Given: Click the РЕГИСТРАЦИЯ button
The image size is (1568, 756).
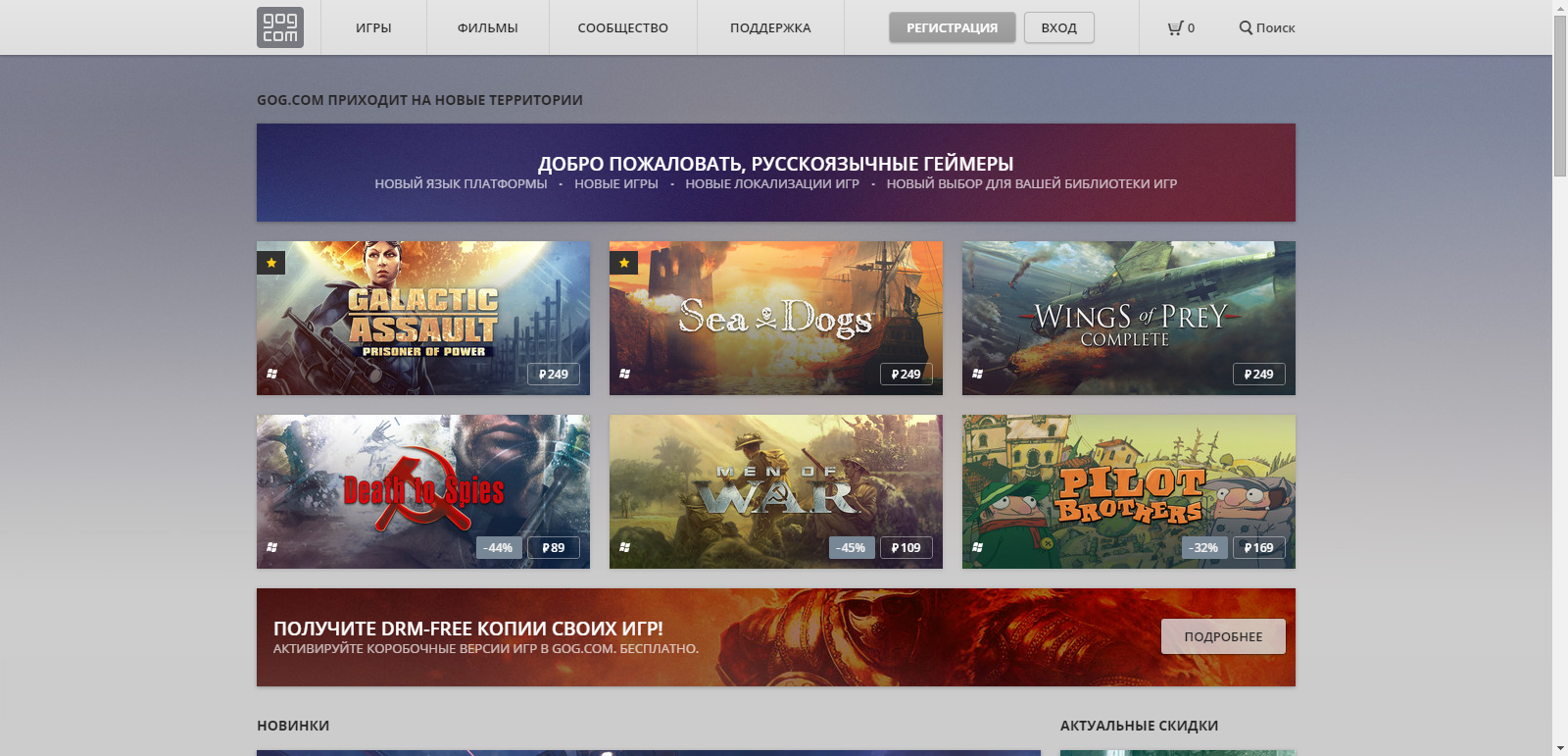Looking at the screenshot, I should (952, 27).
